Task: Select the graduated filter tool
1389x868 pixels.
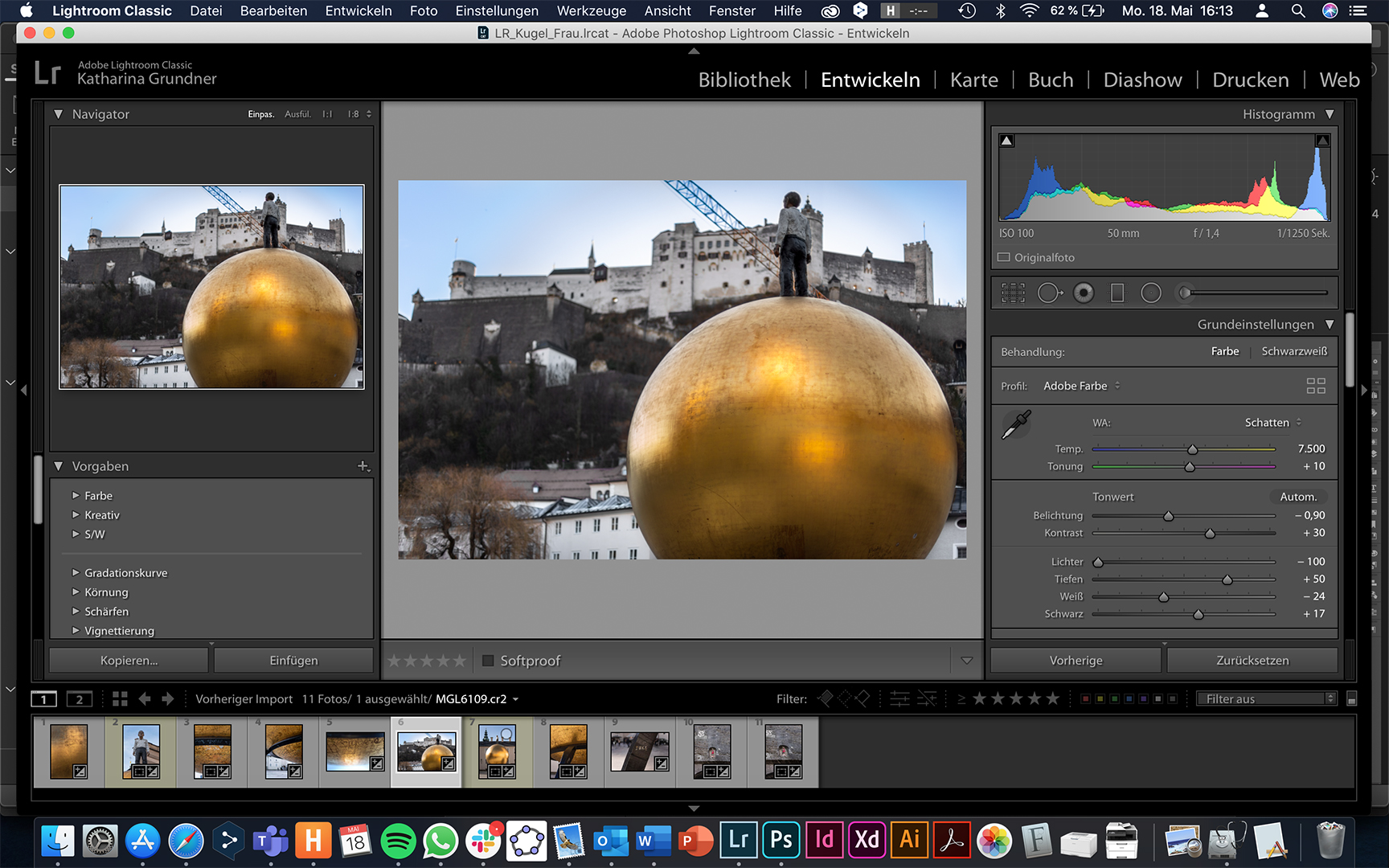Action: pyautogui.click(x=1117, y=293)
